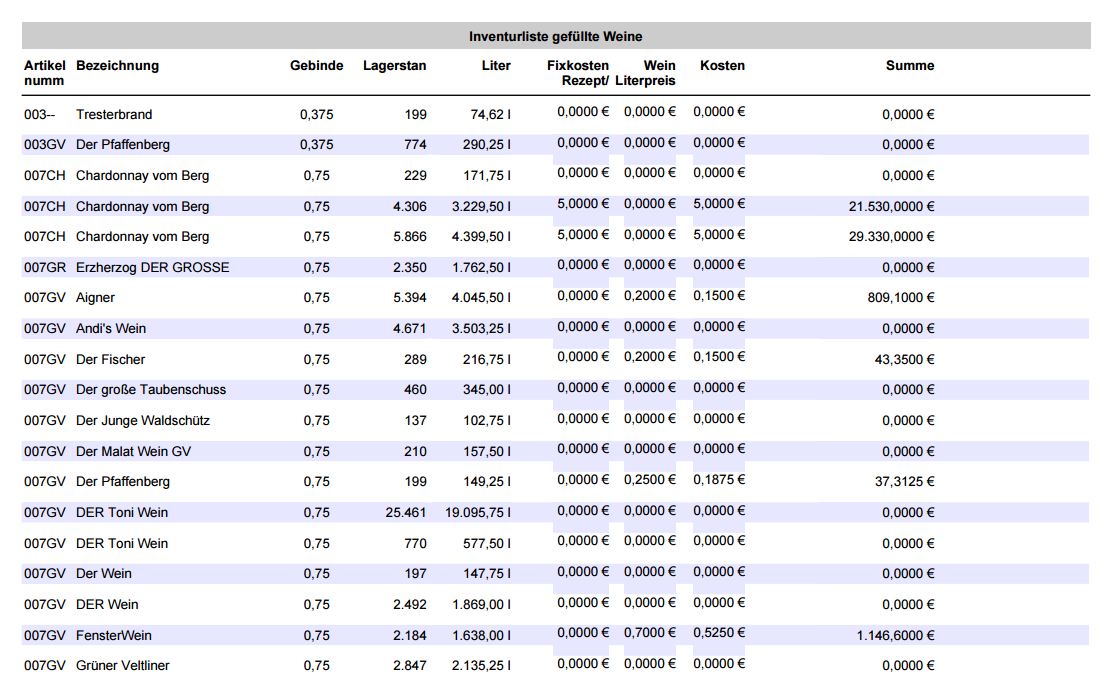Click the 'Gebinde' column header
The width and height of the screenshot is (1106, 686).
point(317,66)
